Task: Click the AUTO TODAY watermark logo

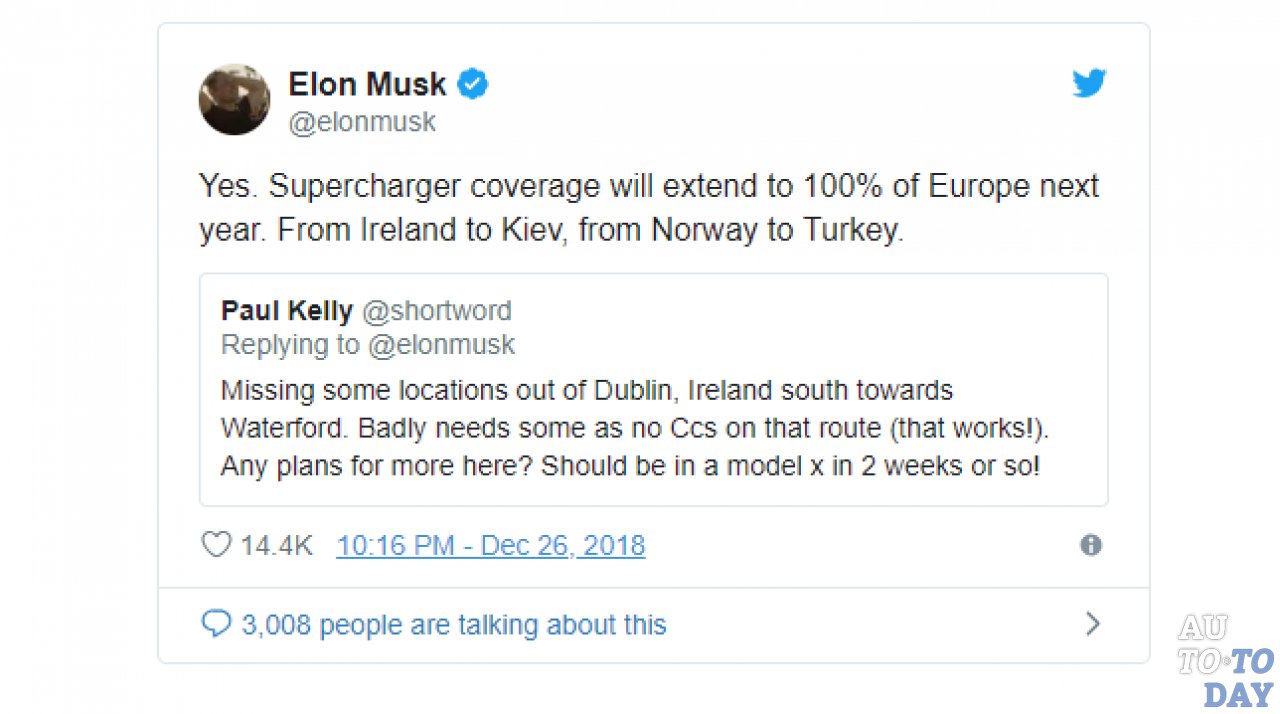Action: point(1225,661)
